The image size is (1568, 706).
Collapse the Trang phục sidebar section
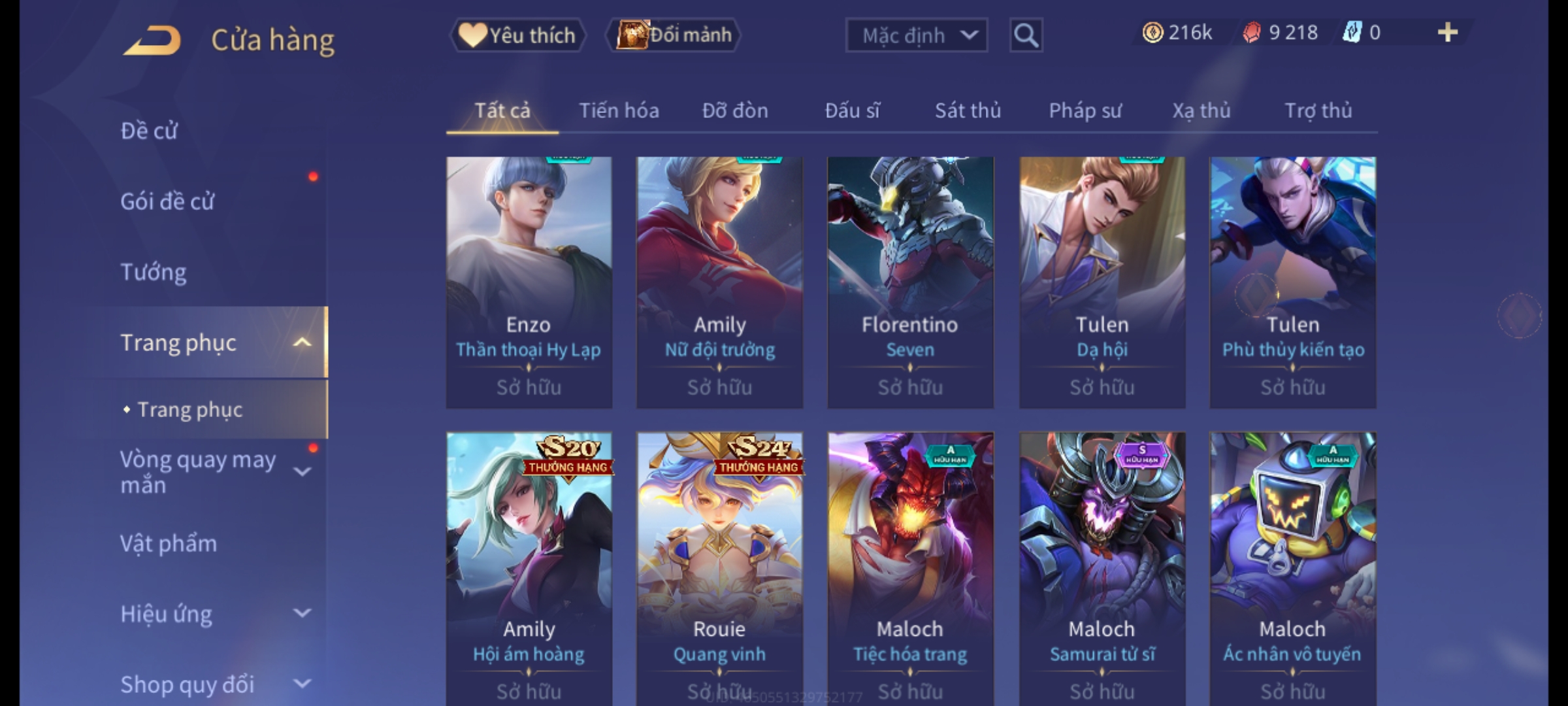point(302,342)
